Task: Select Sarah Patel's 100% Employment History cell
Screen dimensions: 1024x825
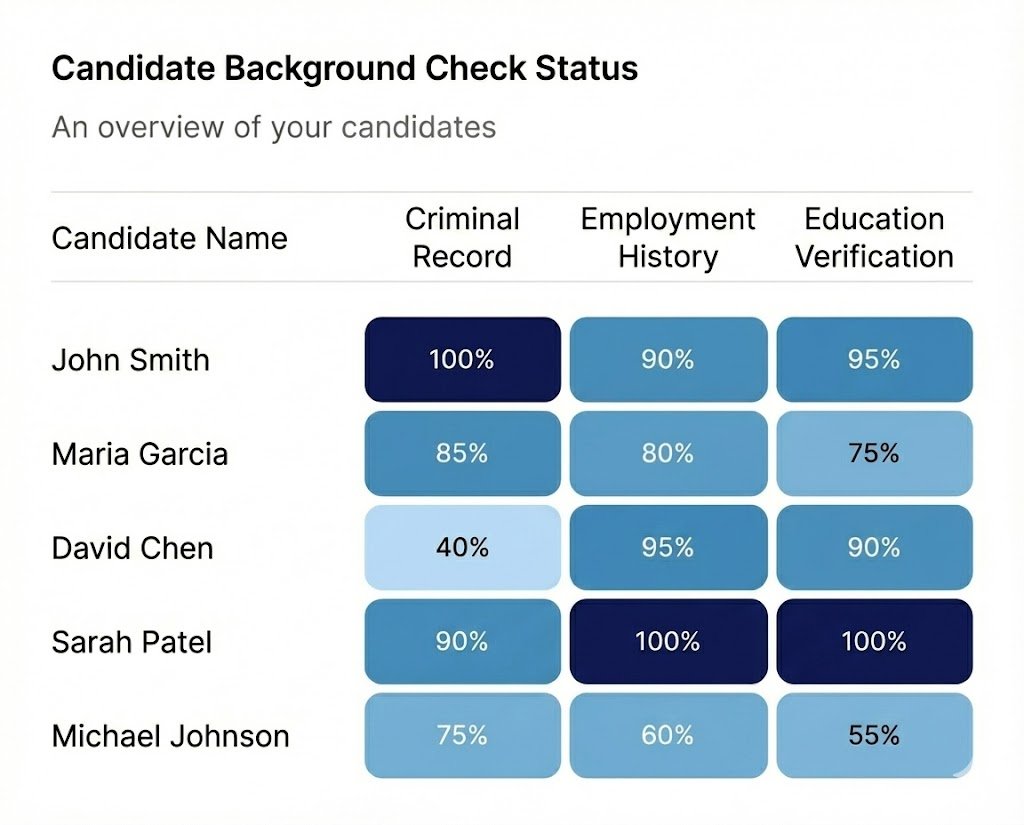Action: [668, 641]
